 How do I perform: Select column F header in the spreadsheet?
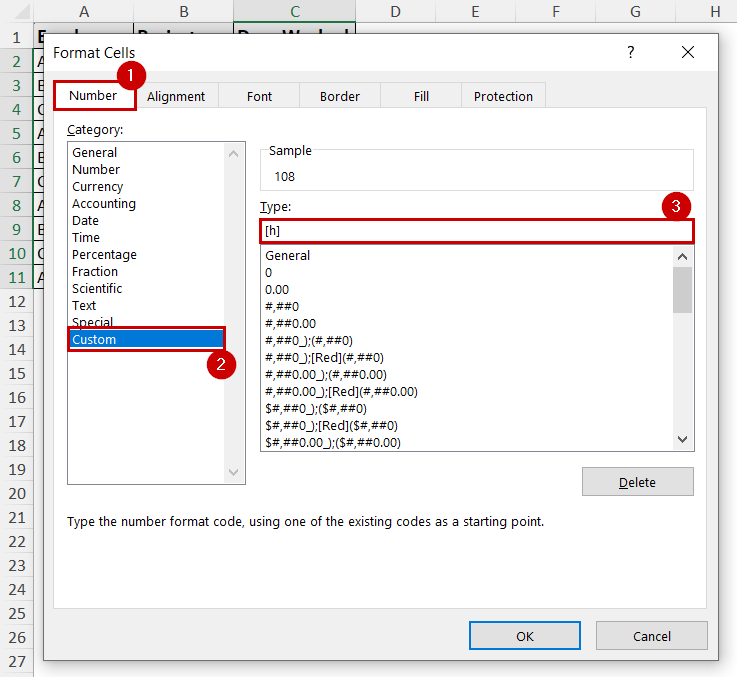click(x=556, y=11)
